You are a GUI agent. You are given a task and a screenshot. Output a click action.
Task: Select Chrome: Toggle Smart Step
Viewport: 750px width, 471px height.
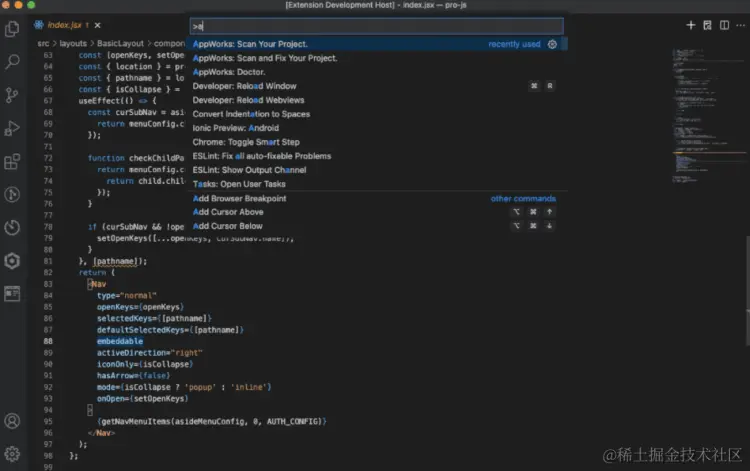click(x=376, y=142)
